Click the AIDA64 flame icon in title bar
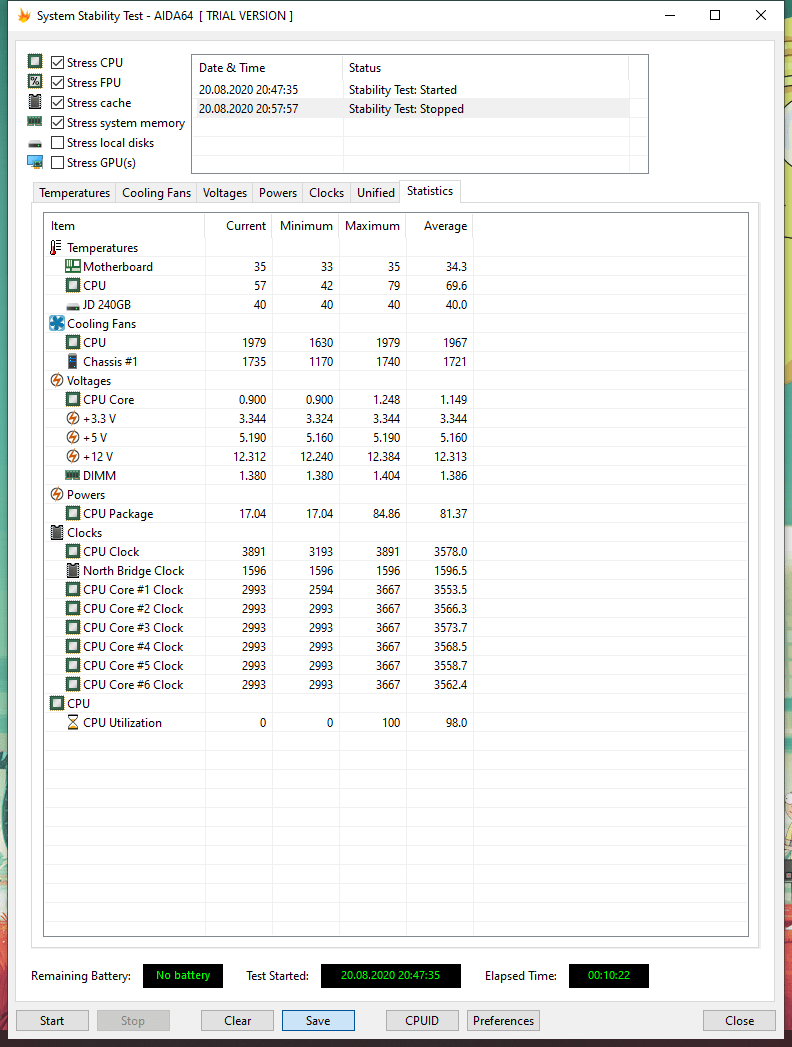Viewport: 792px width, 1047px height. coord(24,15)
